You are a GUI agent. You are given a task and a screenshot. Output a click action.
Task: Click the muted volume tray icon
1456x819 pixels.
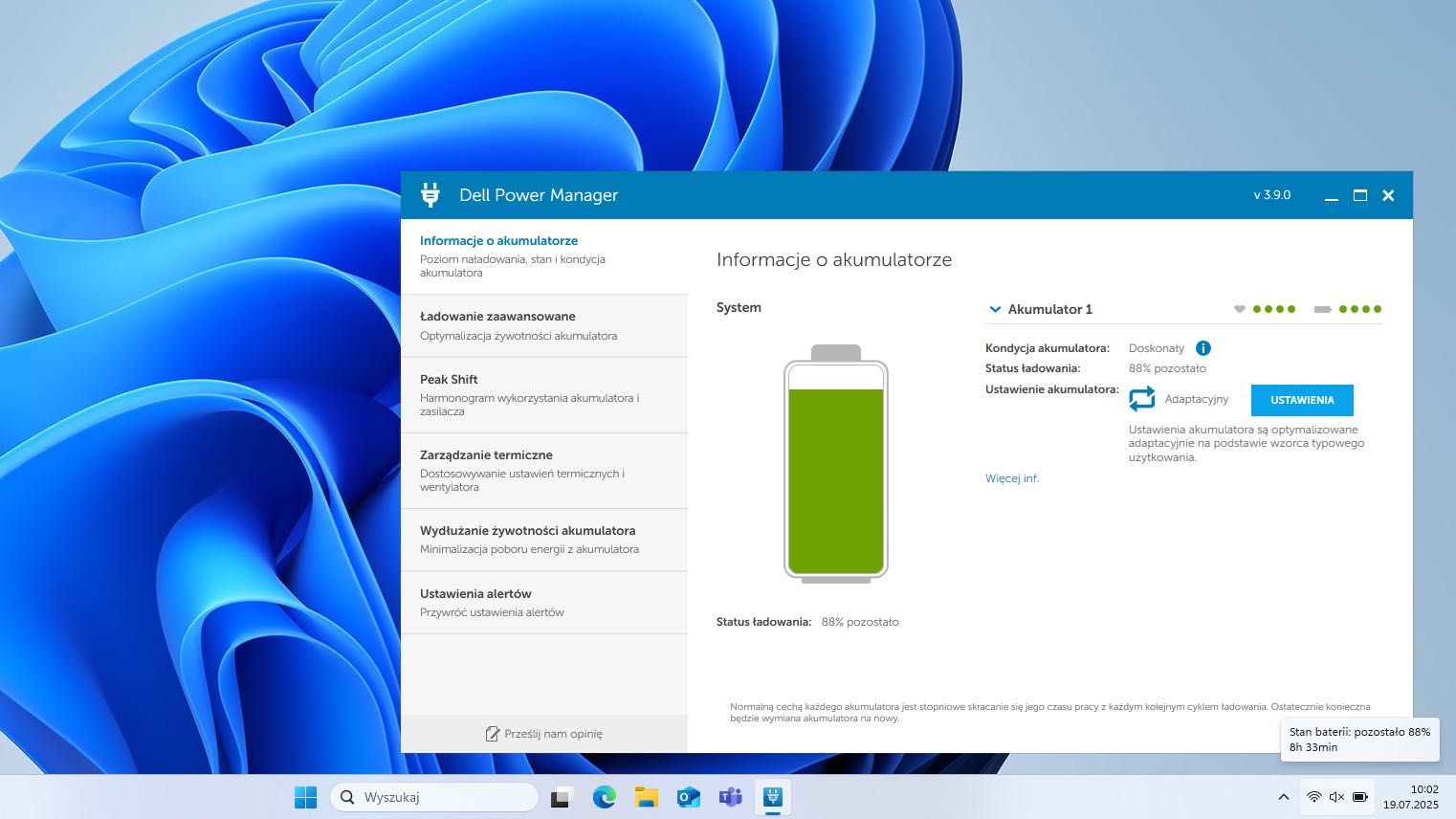coord(1336,797)
